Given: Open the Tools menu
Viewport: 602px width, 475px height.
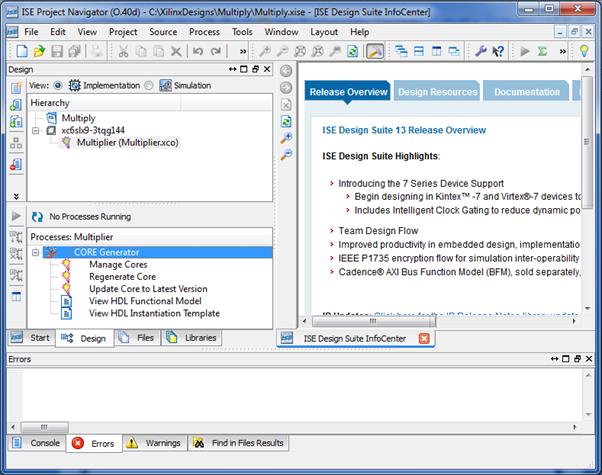Looking at the screenshot, I should (x=242, y=32).
